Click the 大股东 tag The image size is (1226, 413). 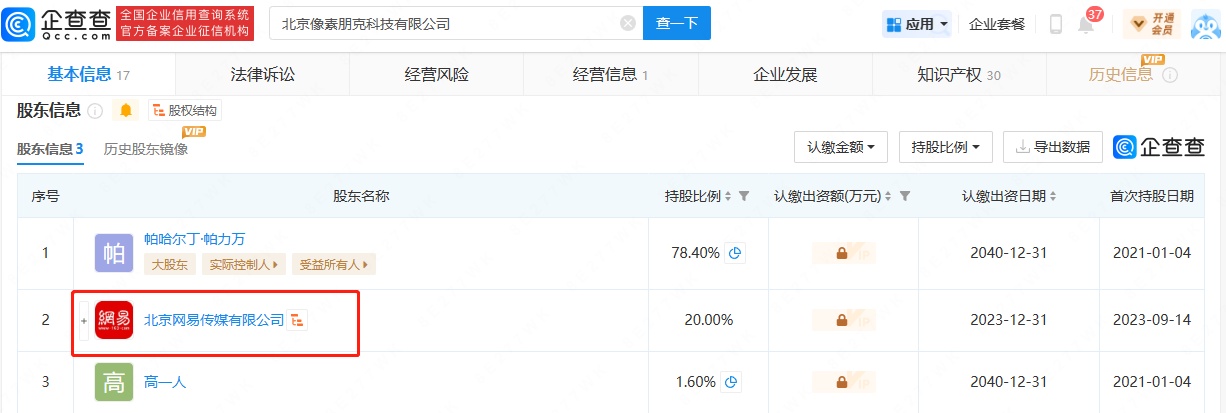coord(170,265)
